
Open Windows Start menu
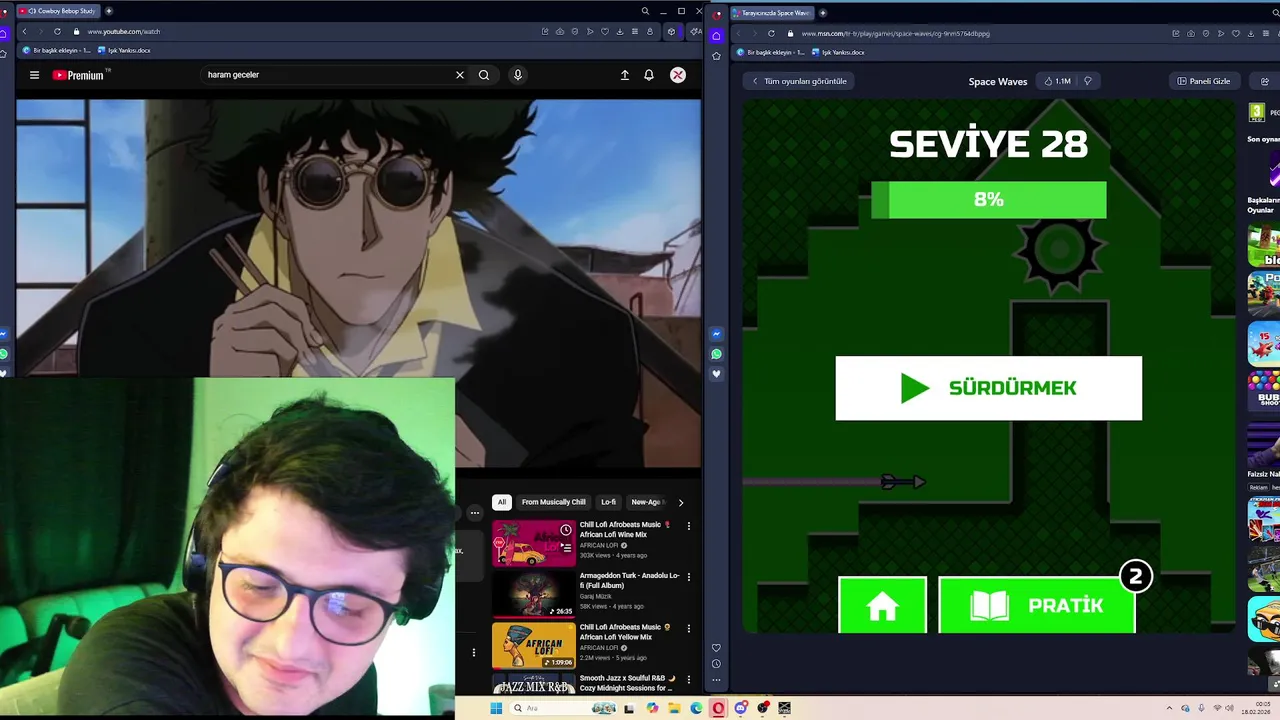[x=496, y=708]
